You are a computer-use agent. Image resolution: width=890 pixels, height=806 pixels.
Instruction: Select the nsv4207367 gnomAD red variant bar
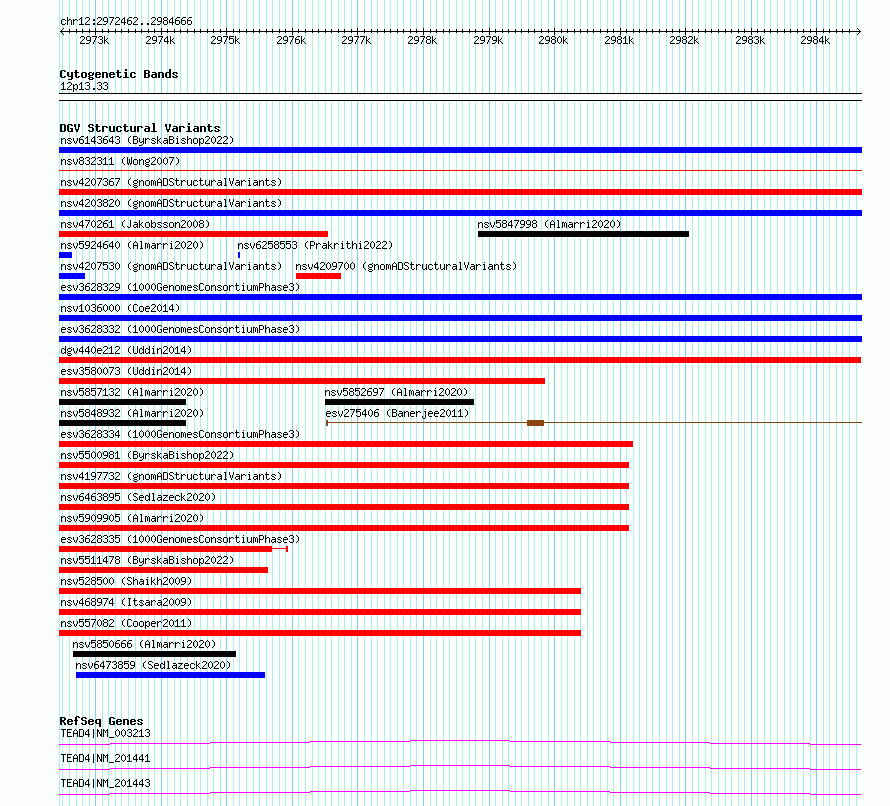pyautogui.click(x=460, y=192)
